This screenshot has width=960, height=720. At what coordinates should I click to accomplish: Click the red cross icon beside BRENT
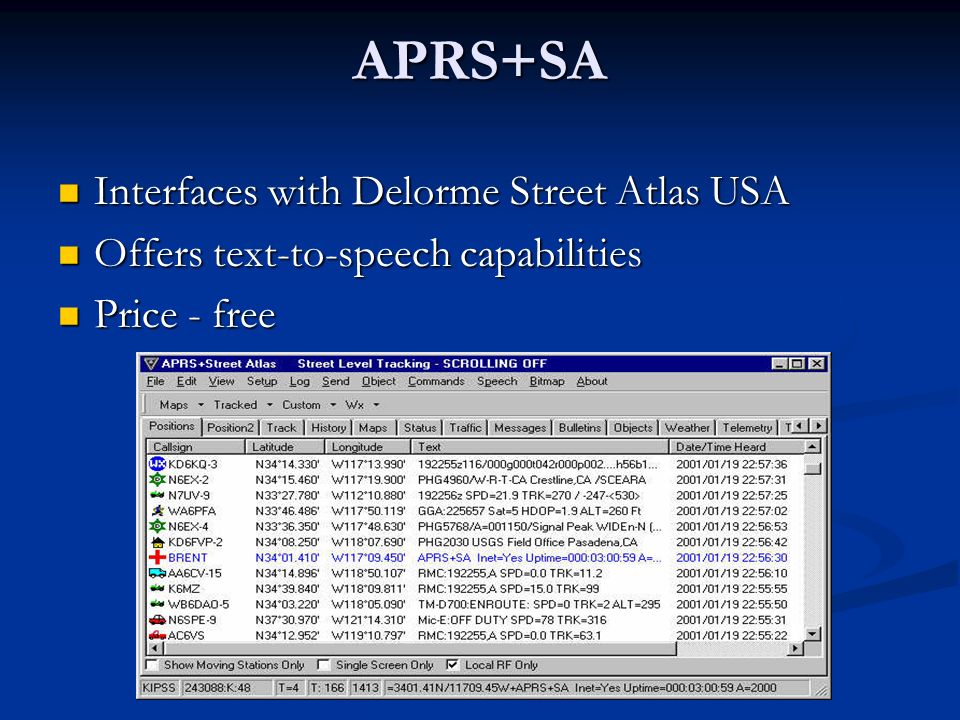[x=157, y=557]
